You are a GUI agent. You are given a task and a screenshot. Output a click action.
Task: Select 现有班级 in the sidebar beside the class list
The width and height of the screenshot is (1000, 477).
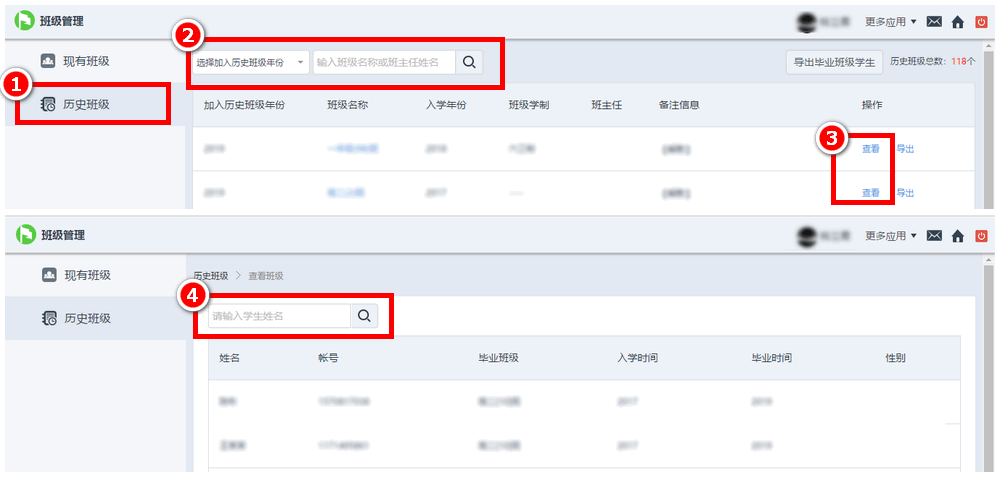point(85,61)
